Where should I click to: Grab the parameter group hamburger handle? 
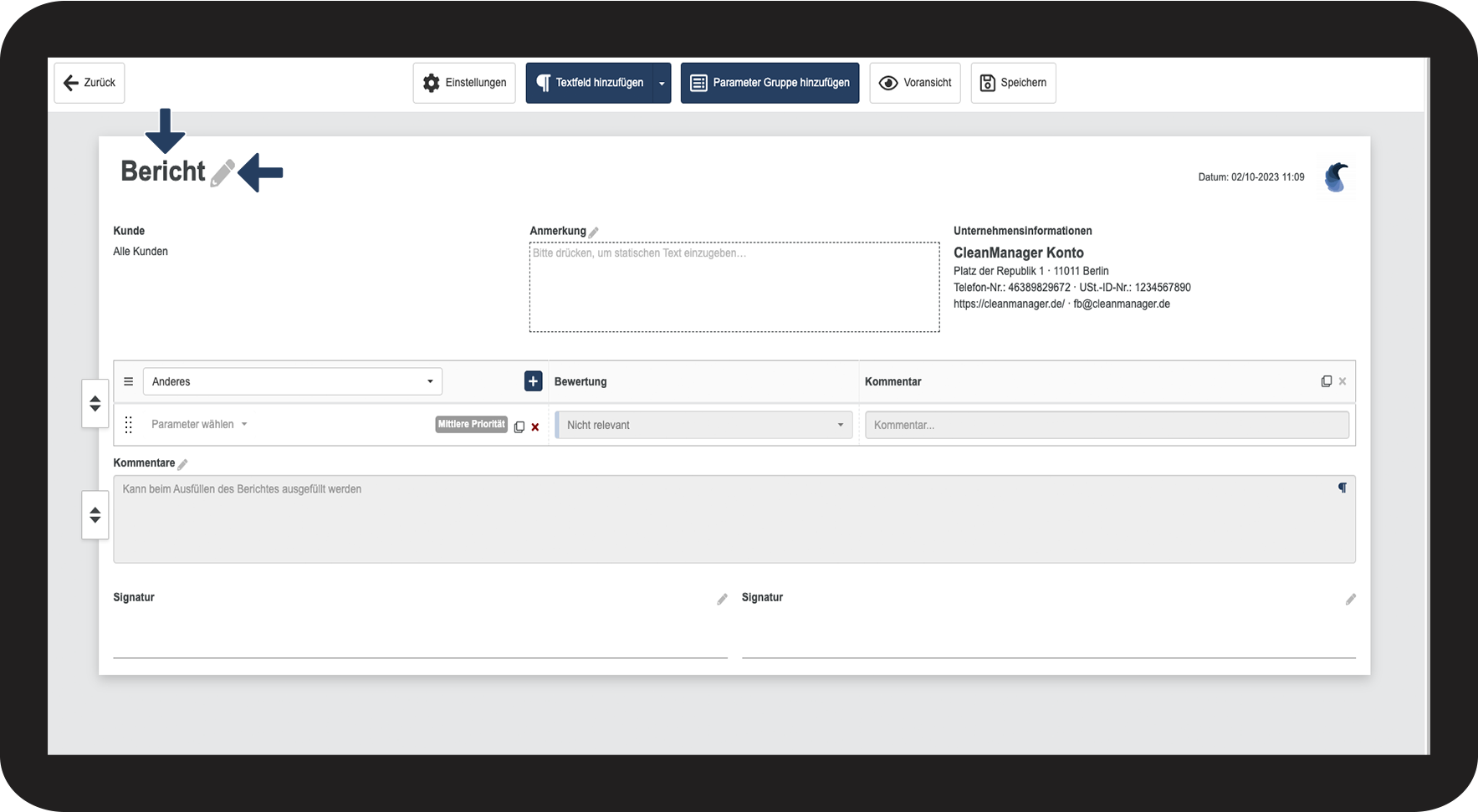coord(129,381)
